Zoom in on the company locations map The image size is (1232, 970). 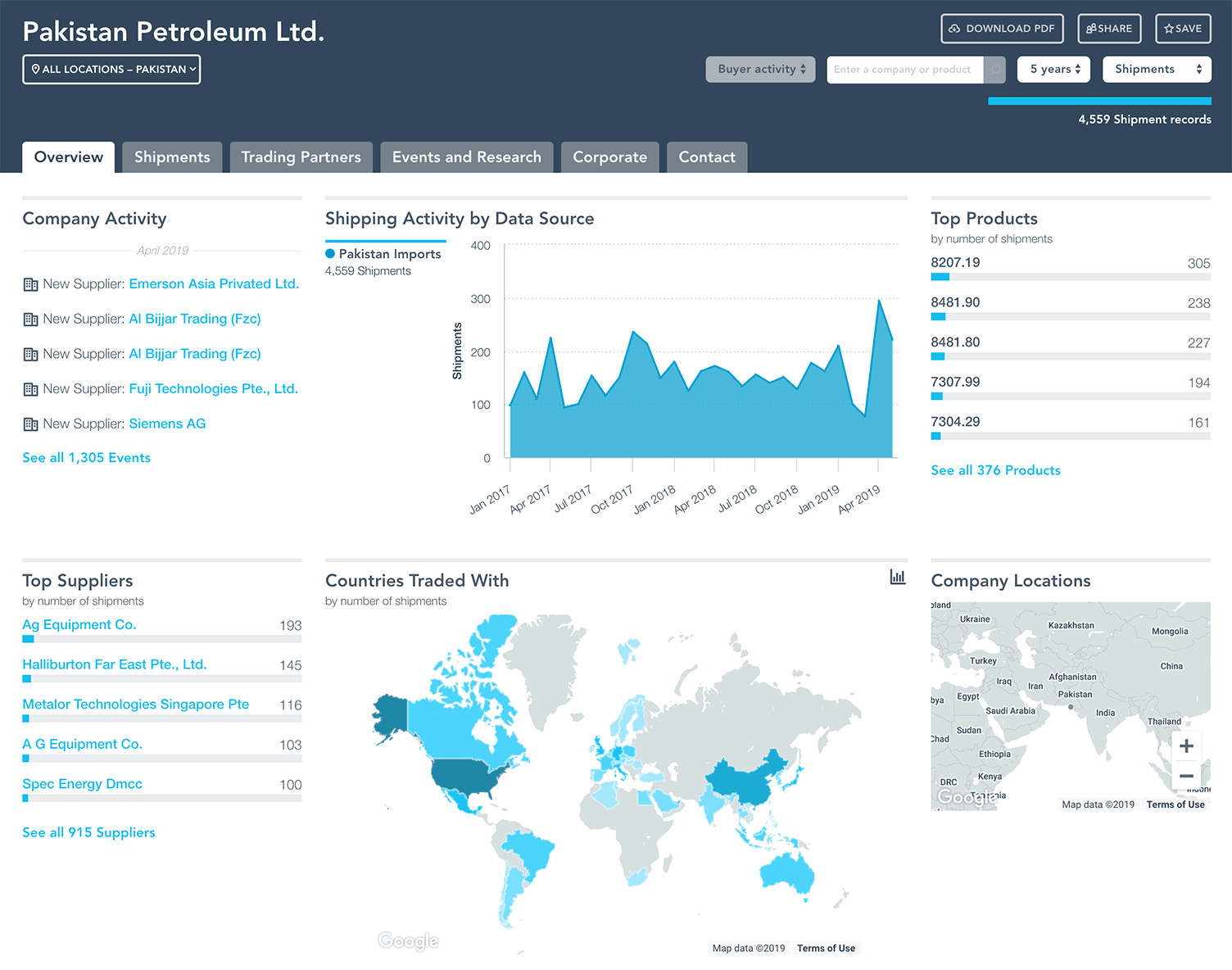click(1186, 746)
